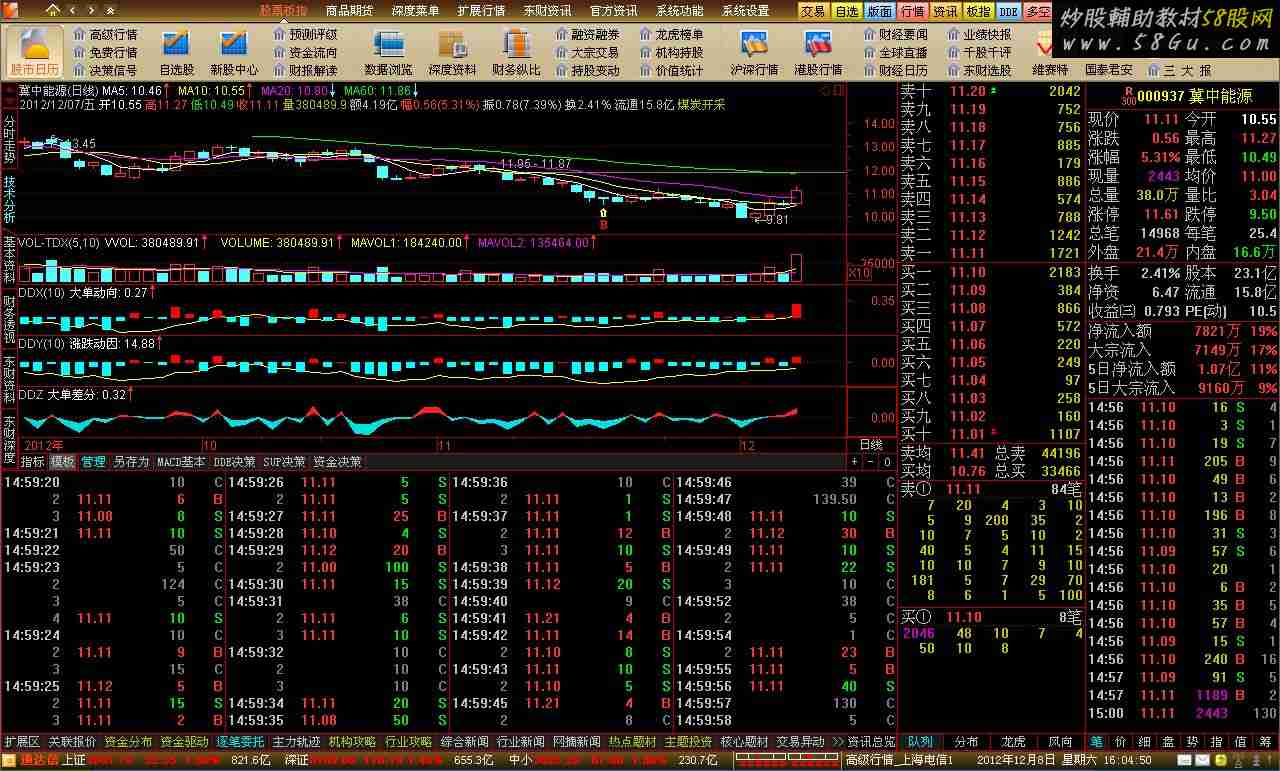This screenshot has height=771, width=1280.
Task: Click the 决策信号 toolbar entry
Action: (x=106, y=70)
